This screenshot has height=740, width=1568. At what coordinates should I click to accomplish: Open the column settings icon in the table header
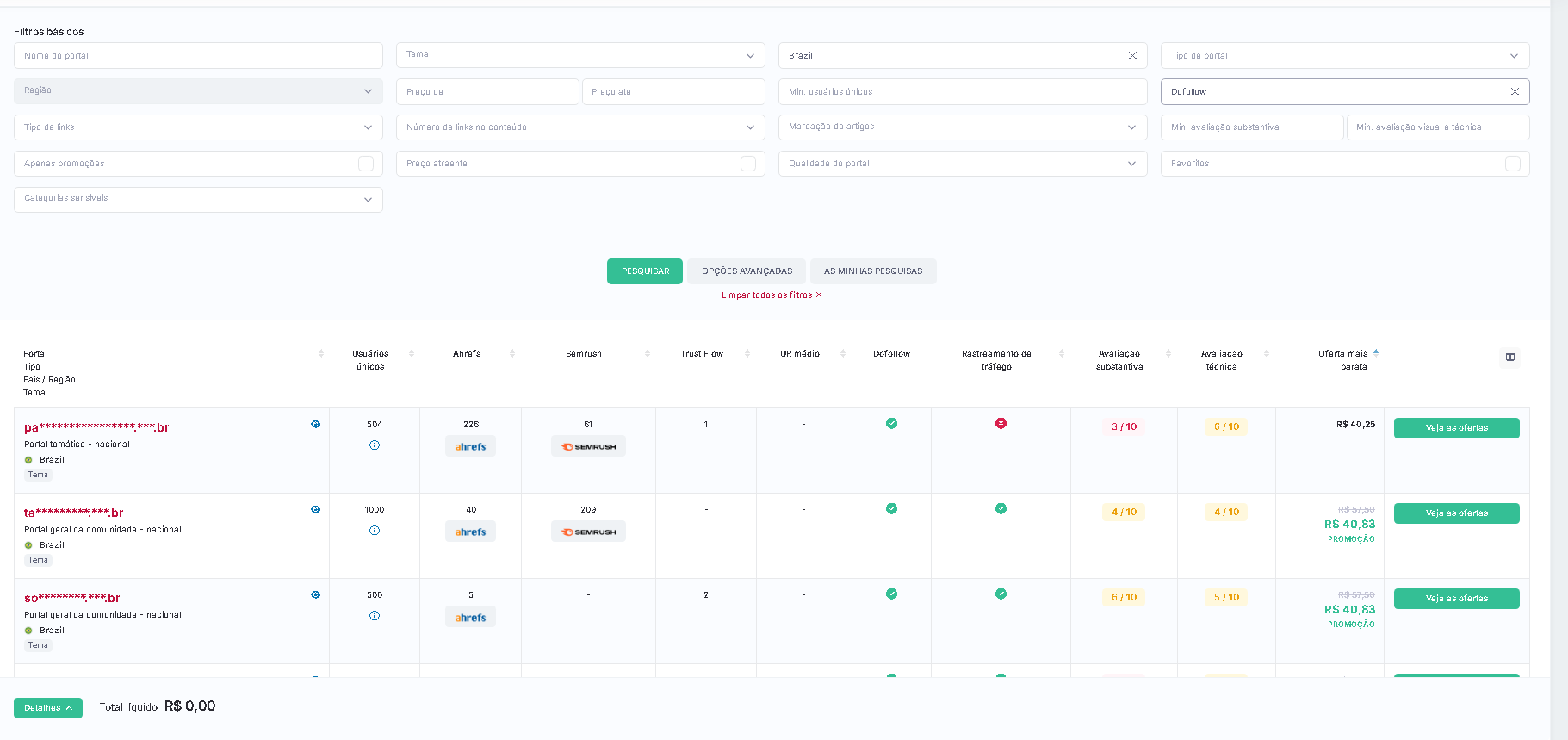tap(1509, 358)
